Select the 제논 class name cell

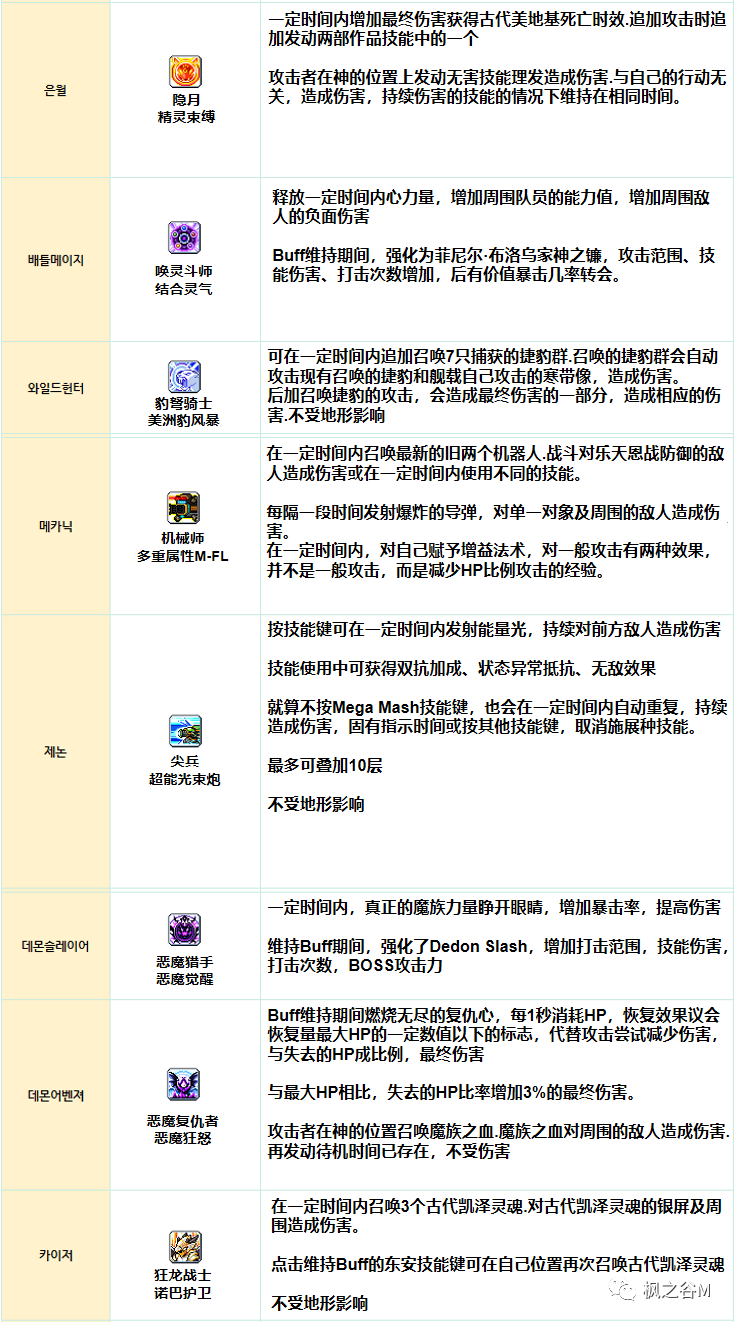click(x=56, y=751)
